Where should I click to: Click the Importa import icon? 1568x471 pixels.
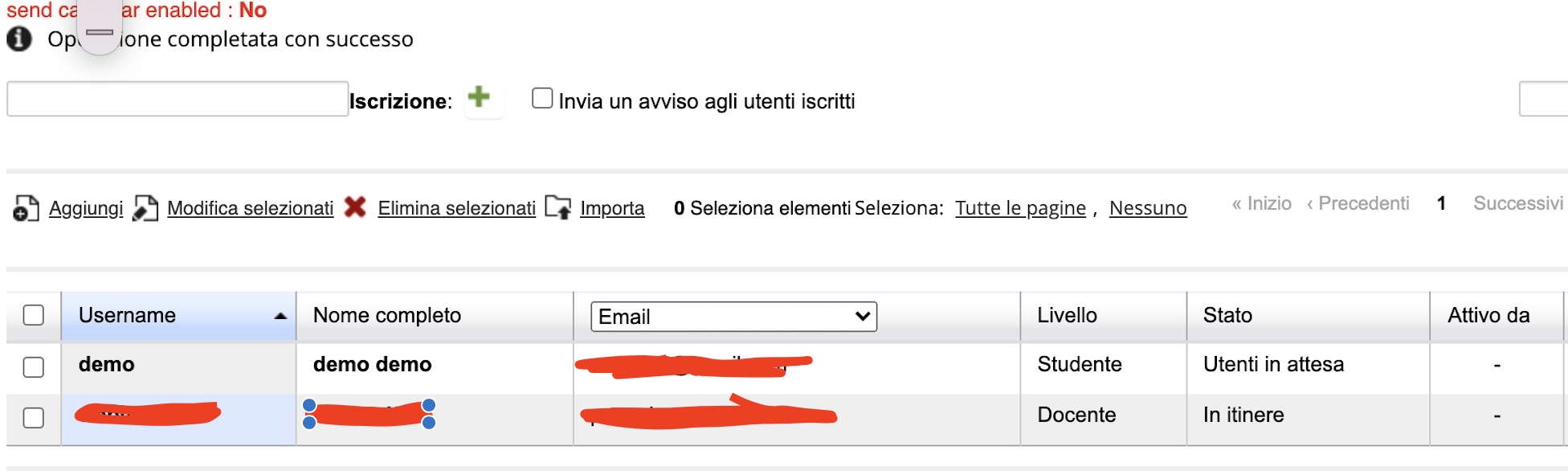(x=557, y=207)
